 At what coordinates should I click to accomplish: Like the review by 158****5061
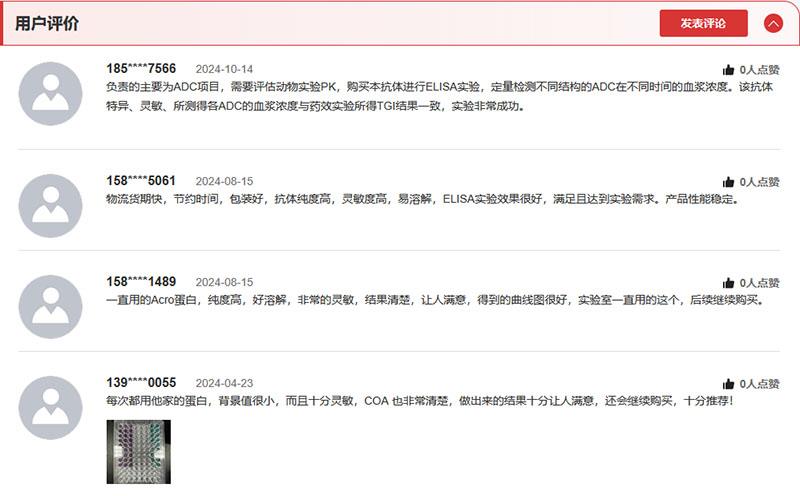[728, 182]
